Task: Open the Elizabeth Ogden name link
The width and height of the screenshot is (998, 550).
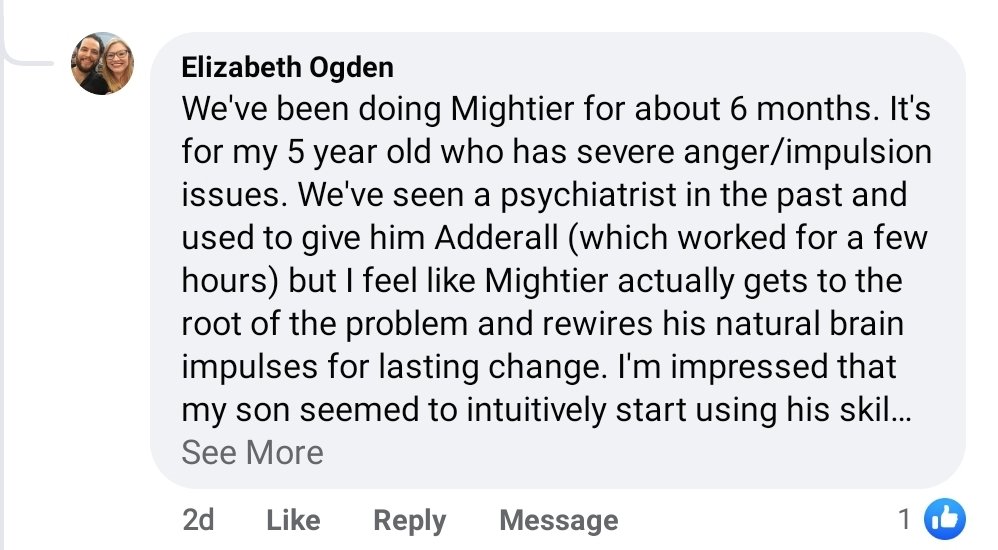Action: pos(288,67)
